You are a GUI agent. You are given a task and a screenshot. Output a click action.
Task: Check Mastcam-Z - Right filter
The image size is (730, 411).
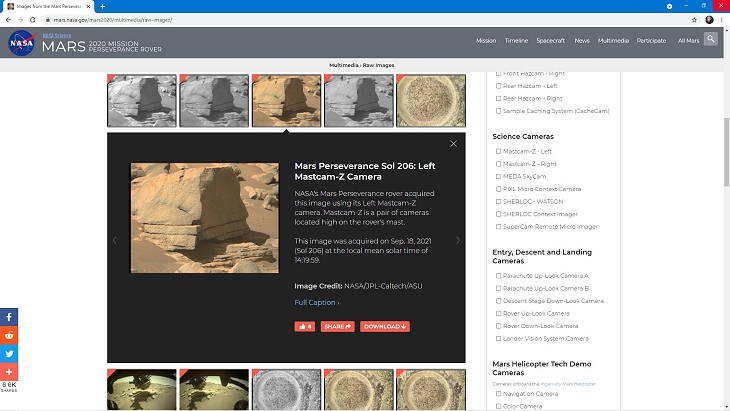tap(499, 164)
